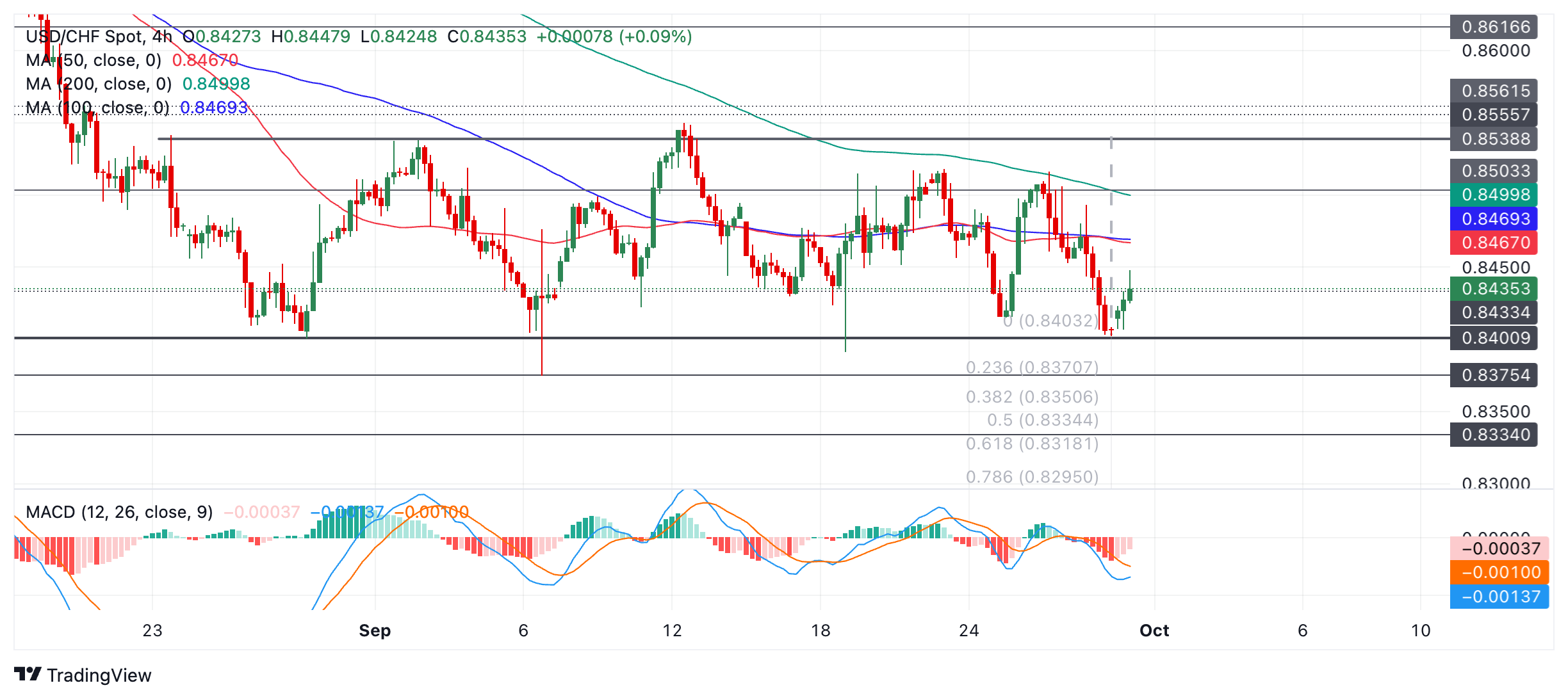Screen dimensions: 1568x699
Task: Click the 0.84353 current price label
Action: tap(1495, 289)
